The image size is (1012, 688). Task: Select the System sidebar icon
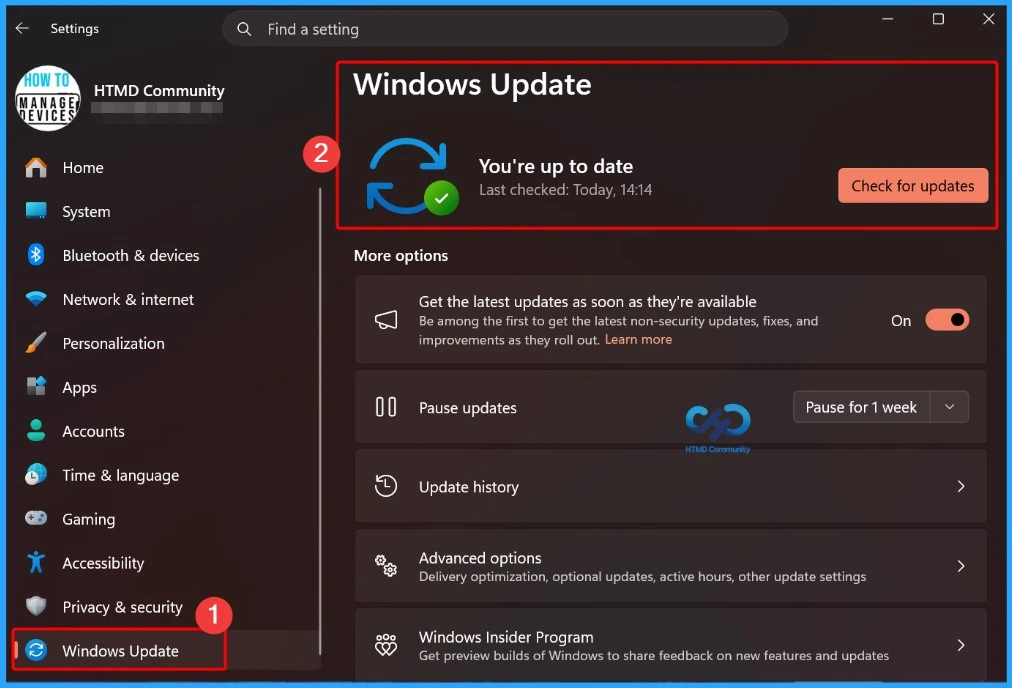click(x=35, y=211)
